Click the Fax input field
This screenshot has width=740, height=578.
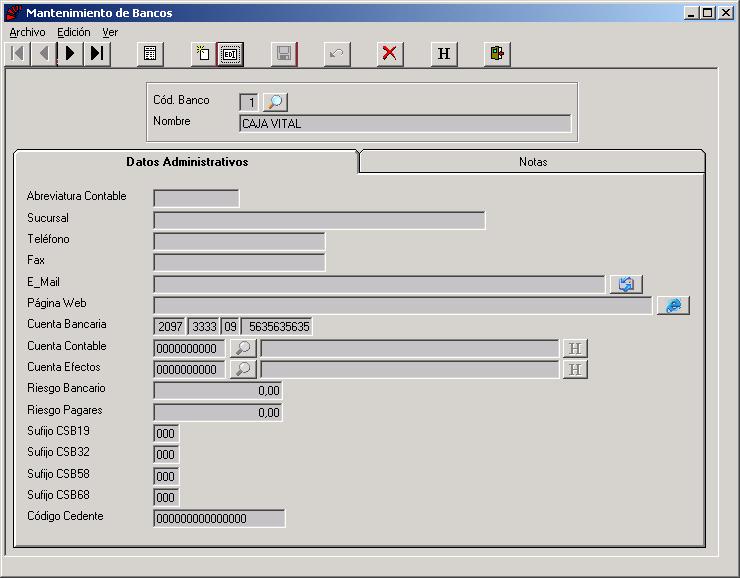tap(239, 262)
